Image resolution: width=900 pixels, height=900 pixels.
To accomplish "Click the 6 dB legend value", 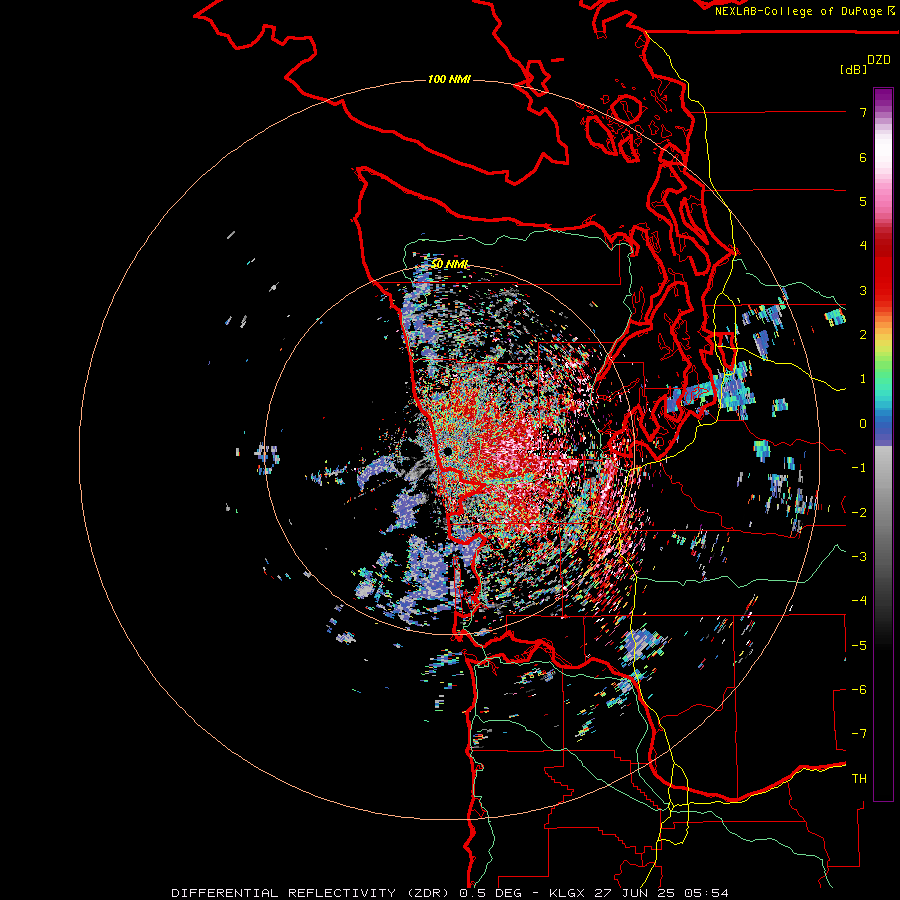I will (x=863, y=157).
